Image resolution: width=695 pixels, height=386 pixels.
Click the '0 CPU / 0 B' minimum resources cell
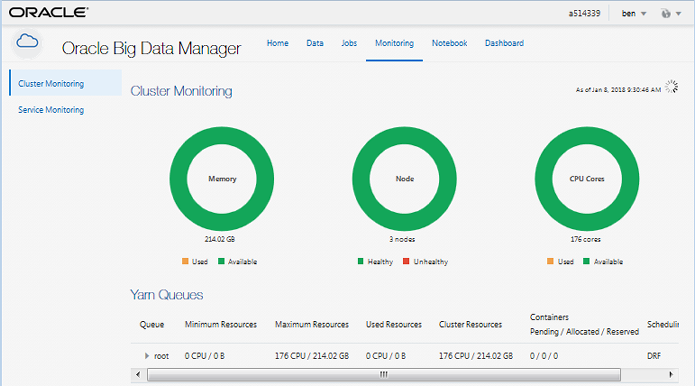tap(204, 356)
